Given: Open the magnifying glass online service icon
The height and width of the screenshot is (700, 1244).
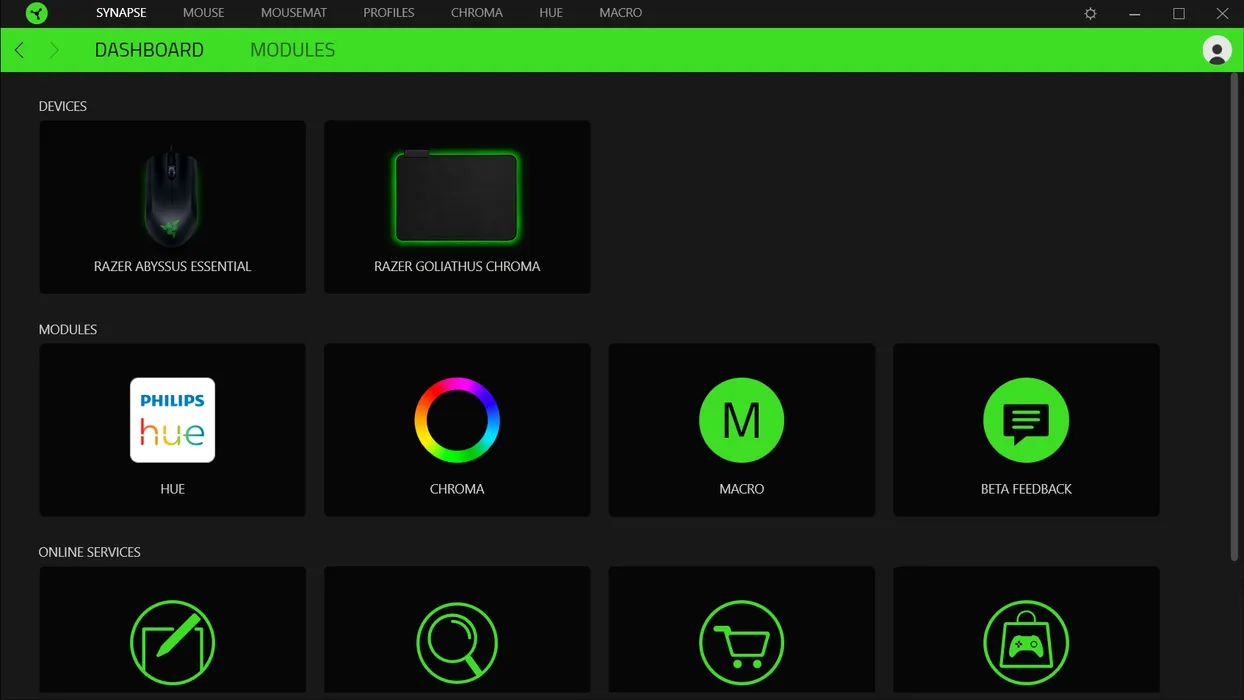Looking at the screenshot, I should (457, 642).
